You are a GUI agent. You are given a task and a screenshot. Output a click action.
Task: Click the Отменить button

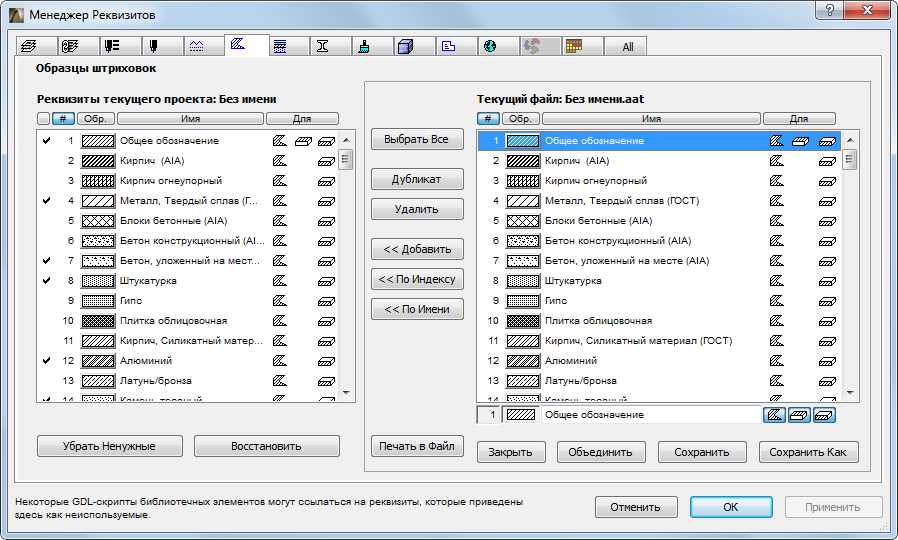636,507
